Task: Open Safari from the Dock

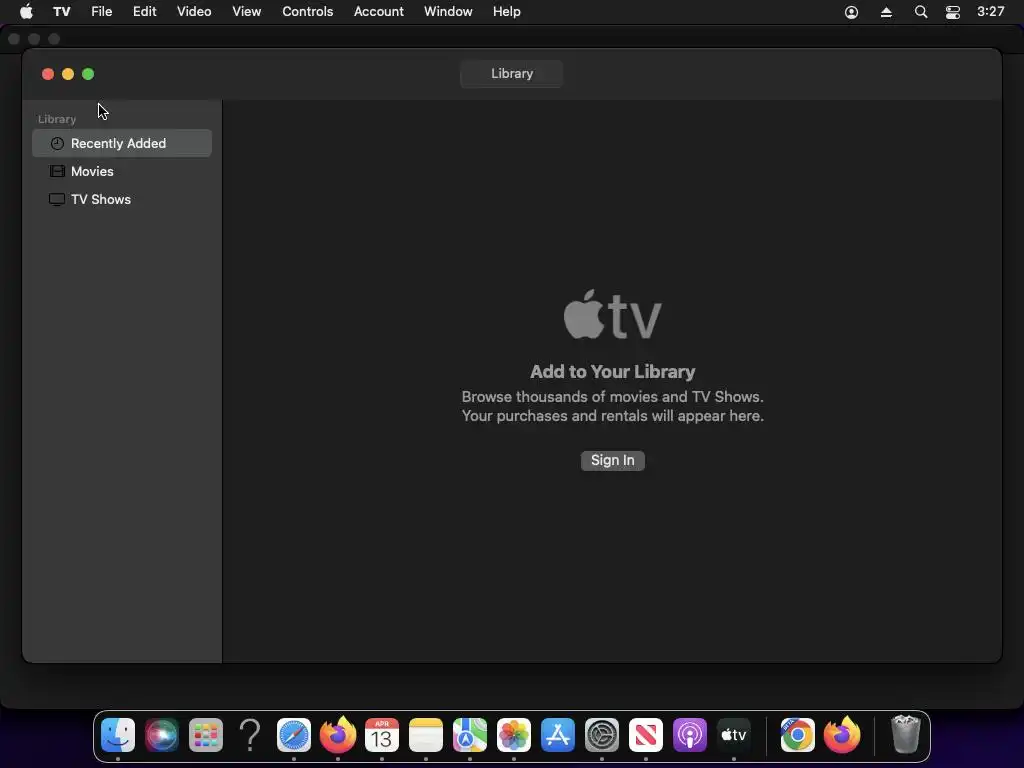Action: pyautogui.click(x=294, y=735)
